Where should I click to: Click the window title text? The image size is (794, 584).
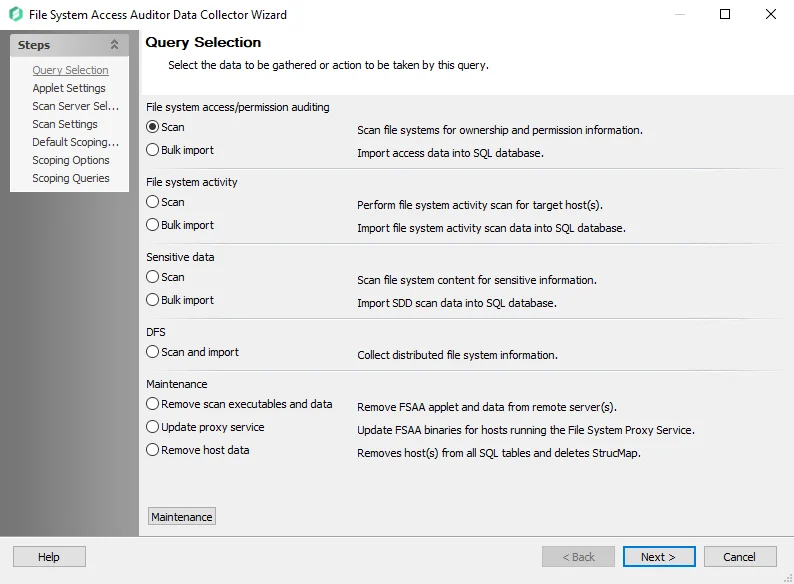pos(157,15)
